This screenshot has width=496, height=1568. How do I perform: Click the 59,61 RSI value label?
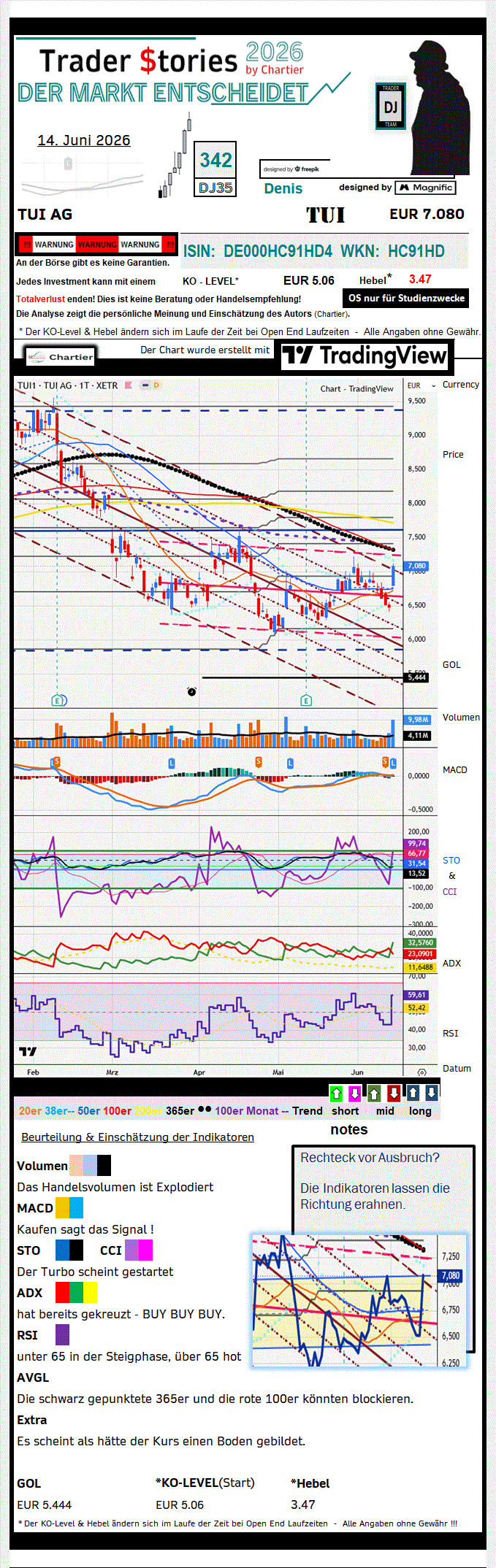416,995
